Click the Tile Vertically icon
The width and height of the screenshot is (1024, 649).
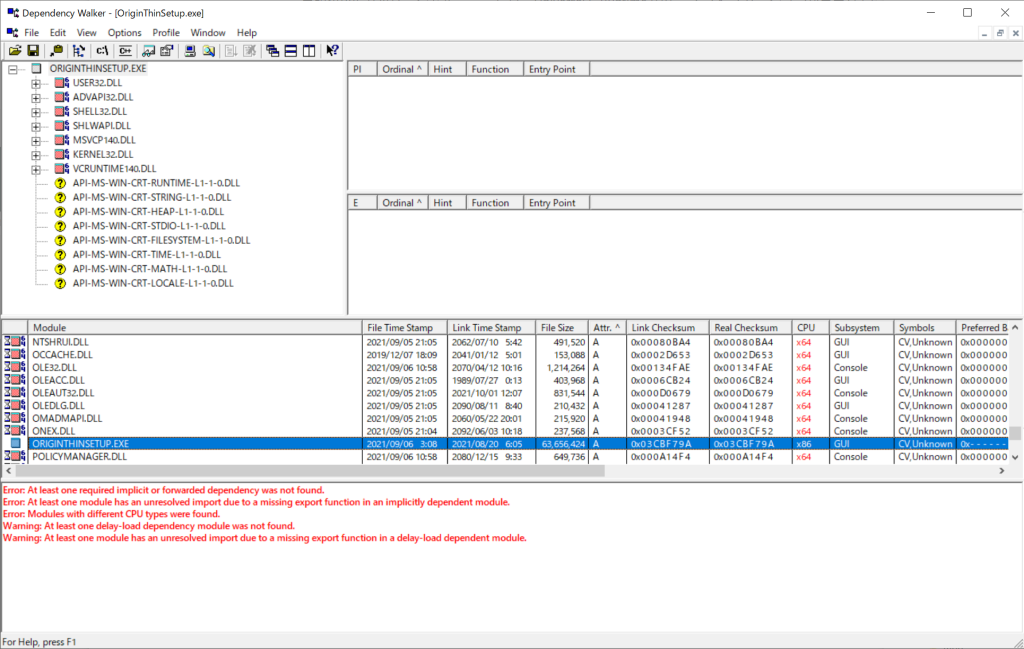(x=309, y=51)
